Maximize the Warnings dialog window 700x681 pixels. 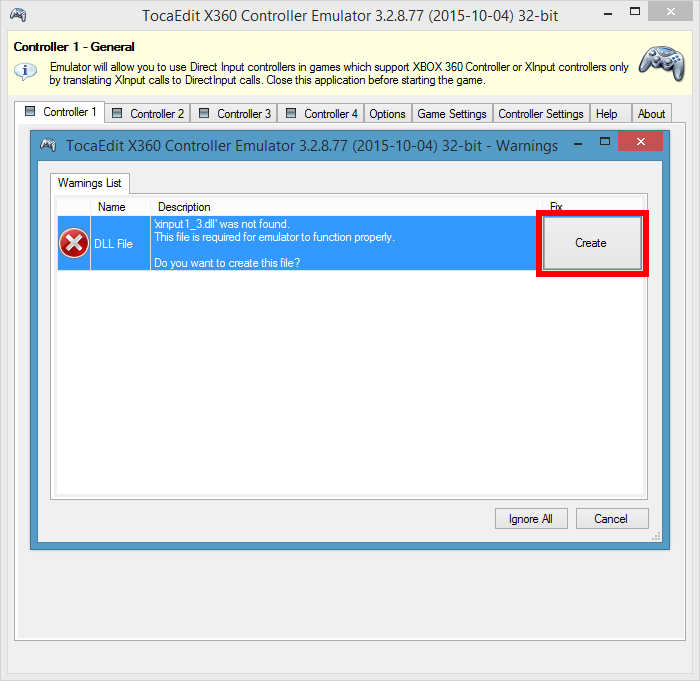[x=605, y=142]
